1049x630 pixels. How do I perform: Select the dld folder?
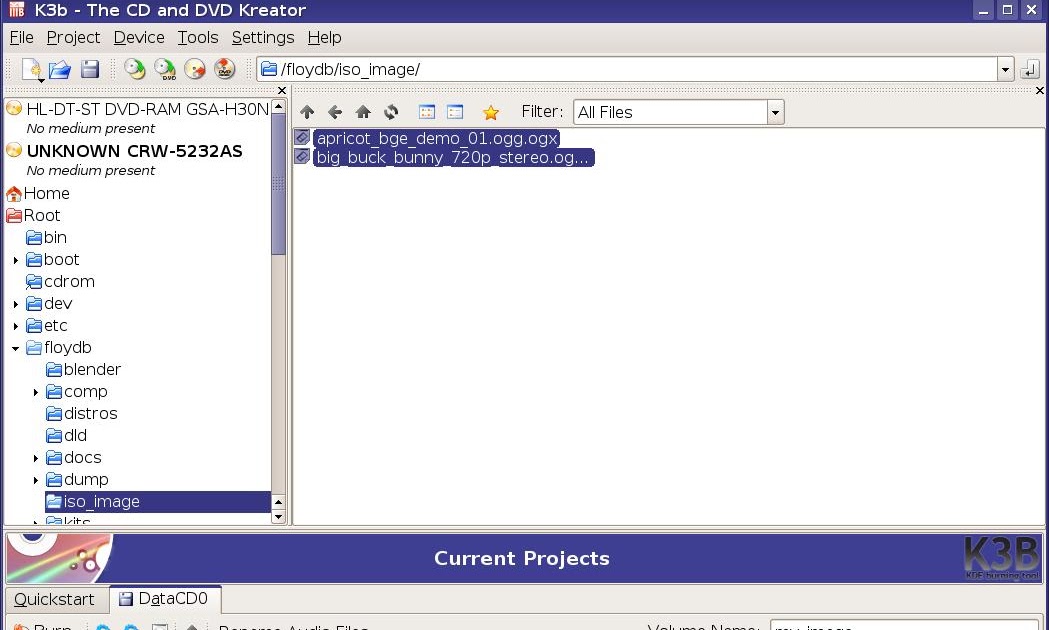coord(75,436)
